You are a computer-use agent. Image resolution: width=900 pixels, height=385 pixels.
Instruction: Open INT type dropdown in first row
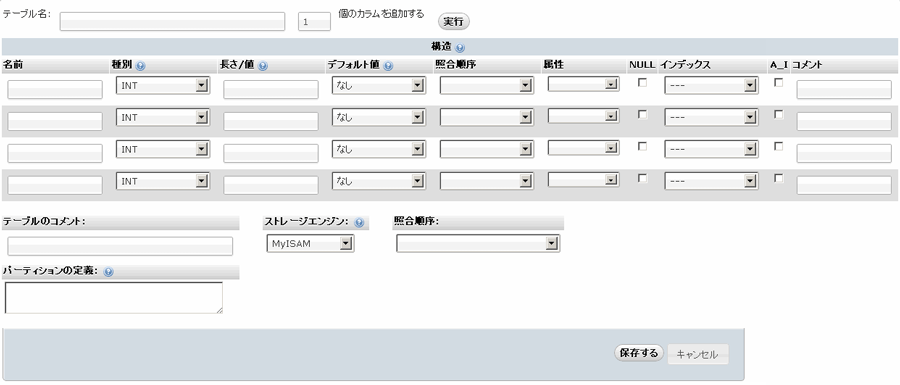tap(163, 85)
